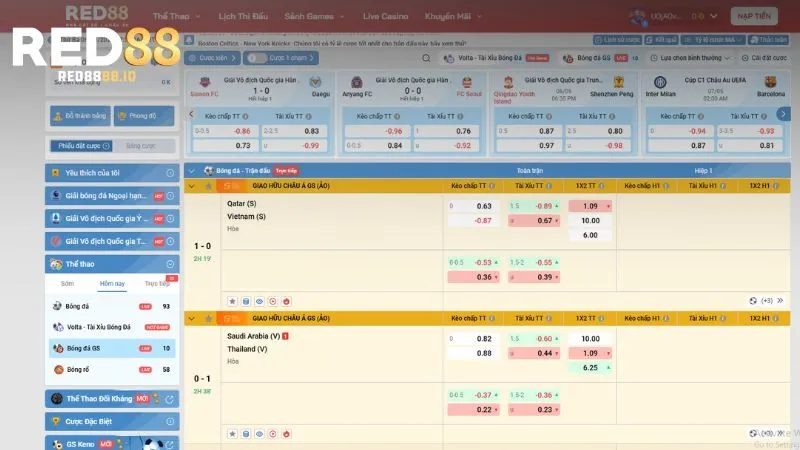Click the Inter Milan team crest
The height and width of the screenshot is (450, 800).
pos(660,82)
